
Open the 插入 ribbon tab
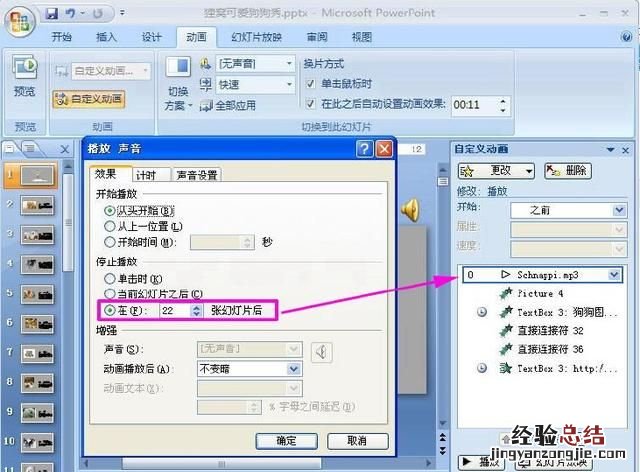tap(106, 37)
